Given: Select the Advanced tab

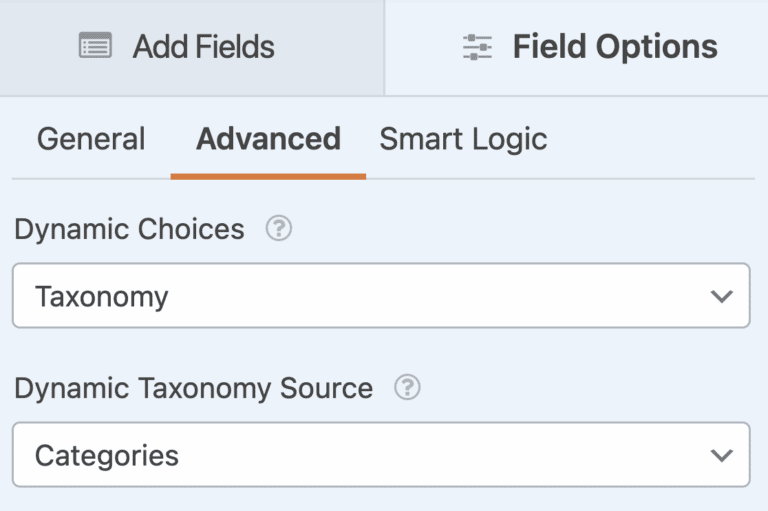Looking at the screenshot, I should click(268, 138).
